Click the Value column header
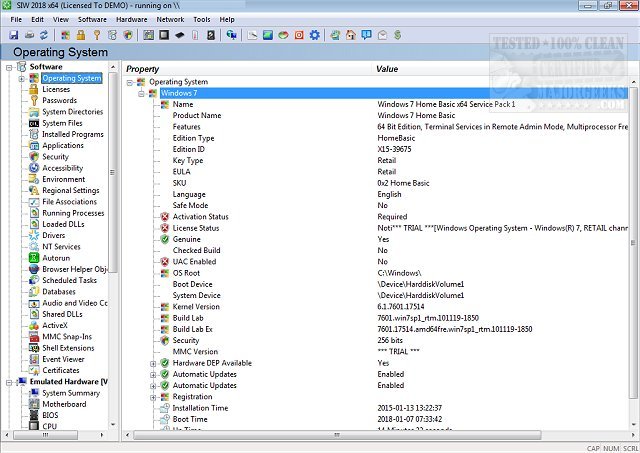 [387, 69]
